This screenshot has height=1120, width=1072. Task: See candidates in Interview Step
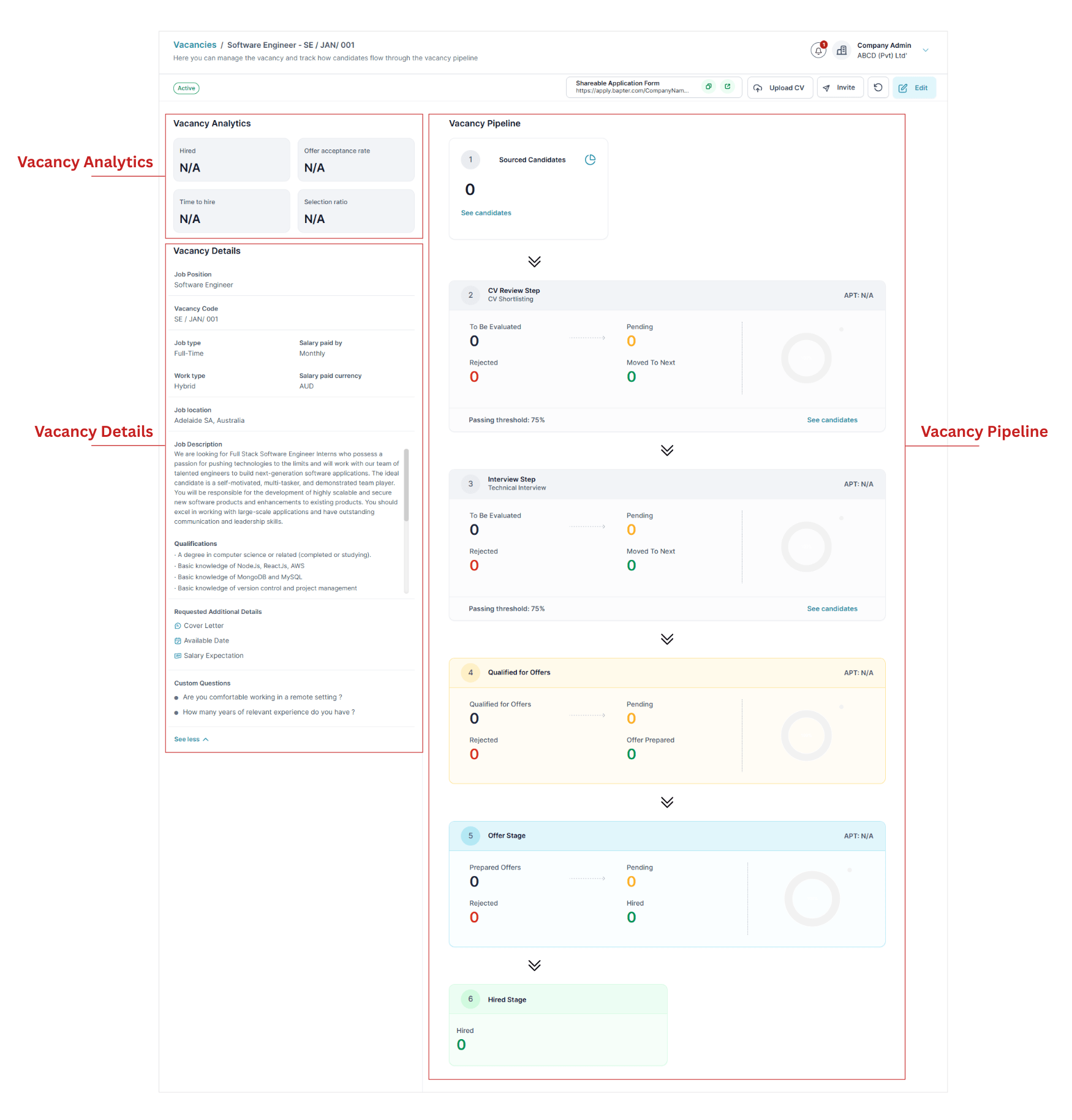[x=832, y=609]
